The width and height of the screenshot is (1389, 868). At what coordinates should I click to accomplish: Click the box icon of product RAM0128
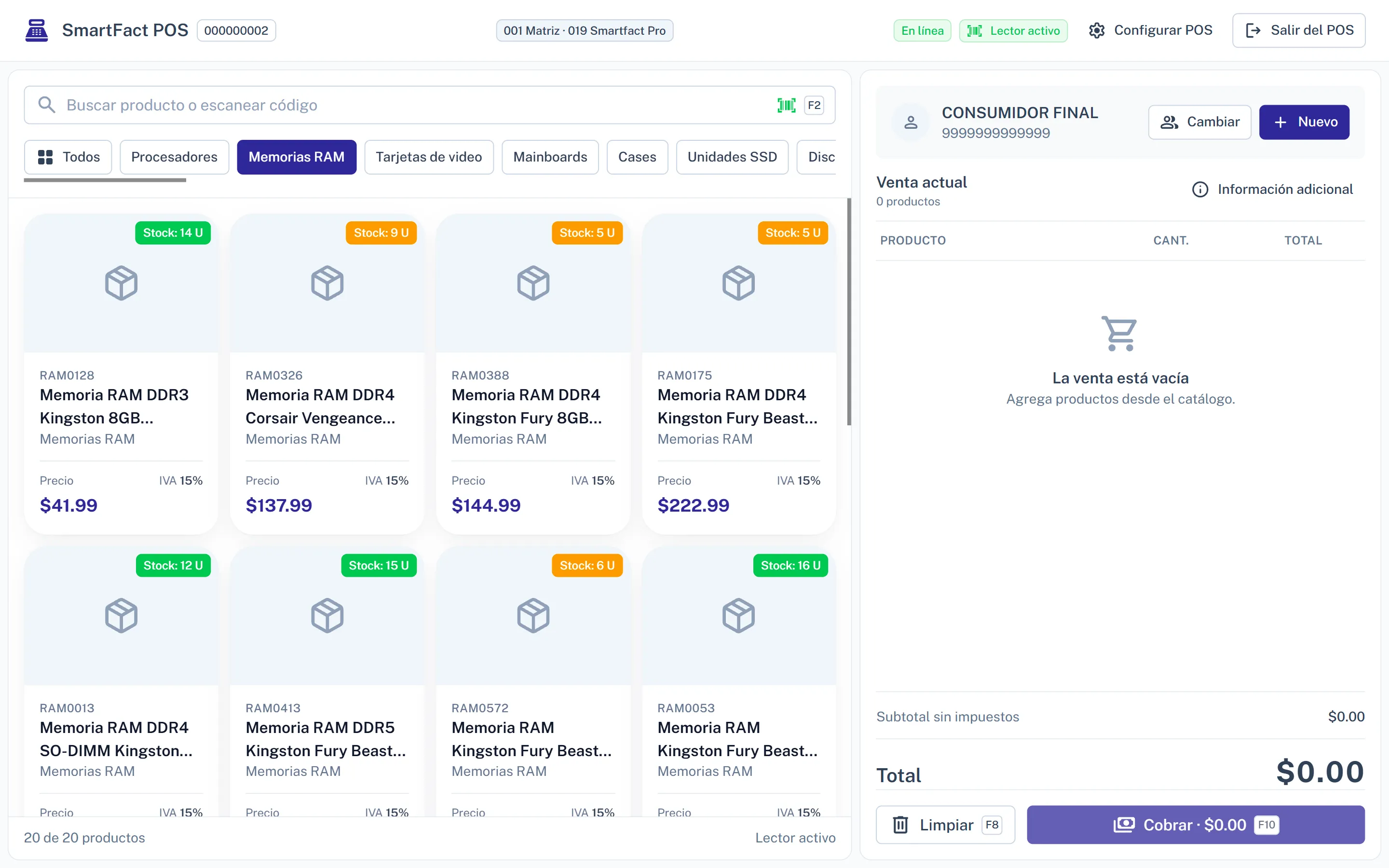tap(121, 283)
